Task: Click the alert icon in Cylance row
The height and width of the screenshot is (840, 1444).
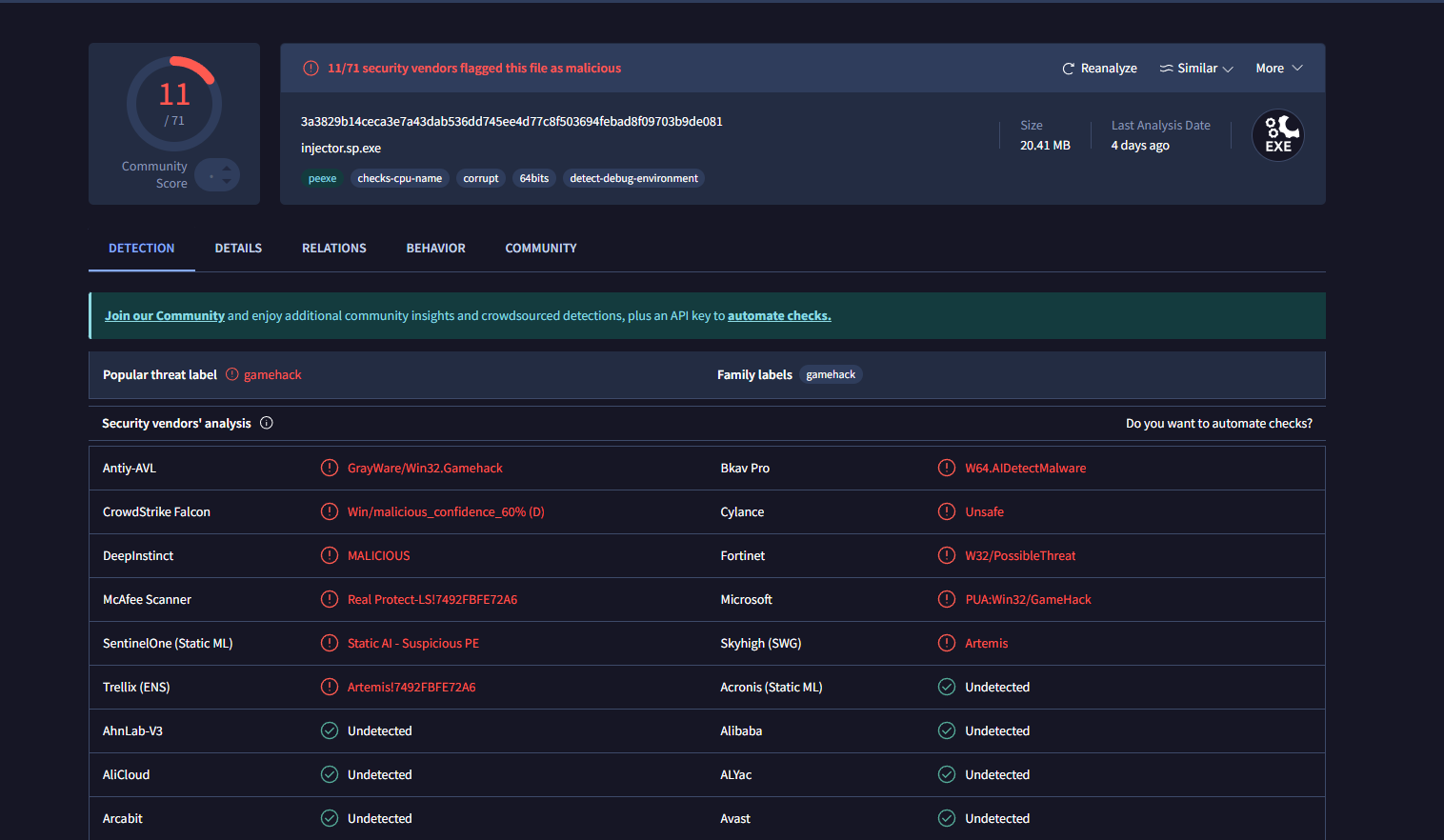Action: point(947,511)
